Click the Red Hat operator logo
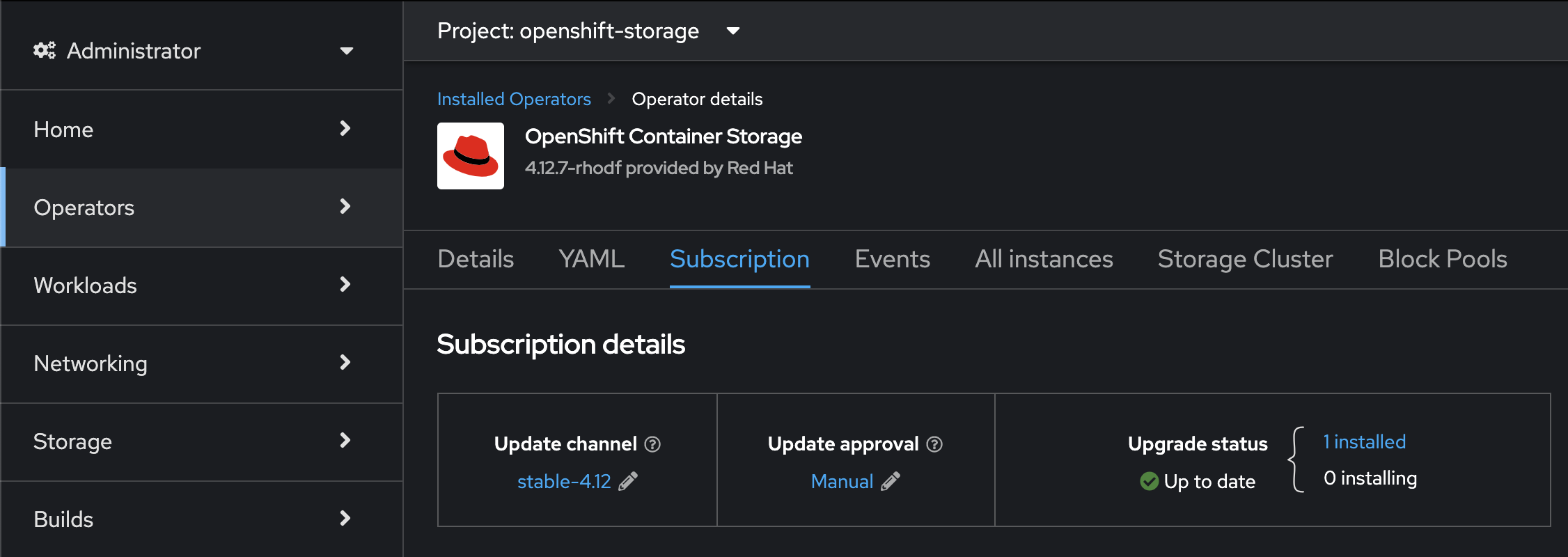 tap(471, 156)
